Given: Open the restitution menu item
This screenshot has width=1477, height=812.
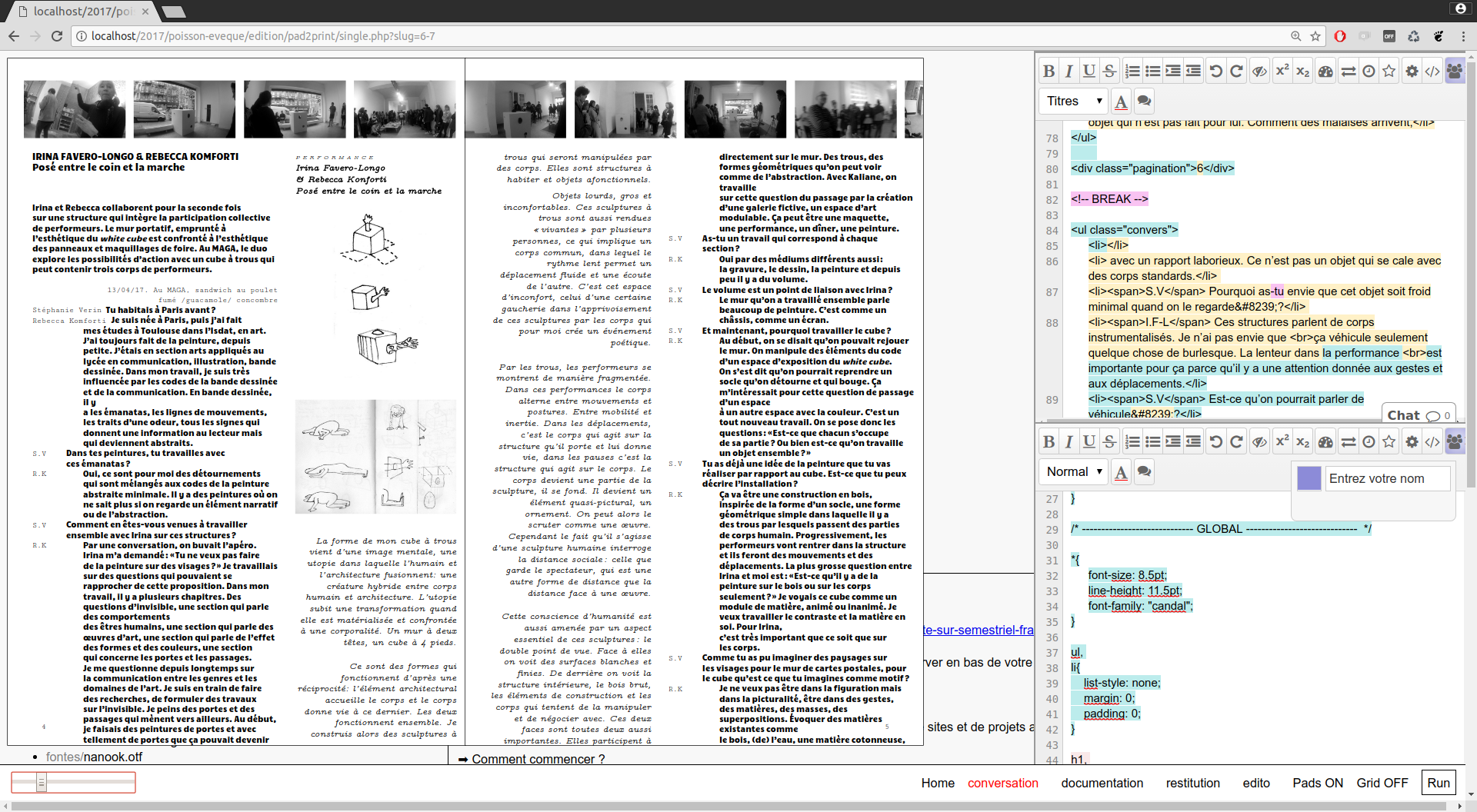Looking at the screenshot, I should [x=1192, y=783].
